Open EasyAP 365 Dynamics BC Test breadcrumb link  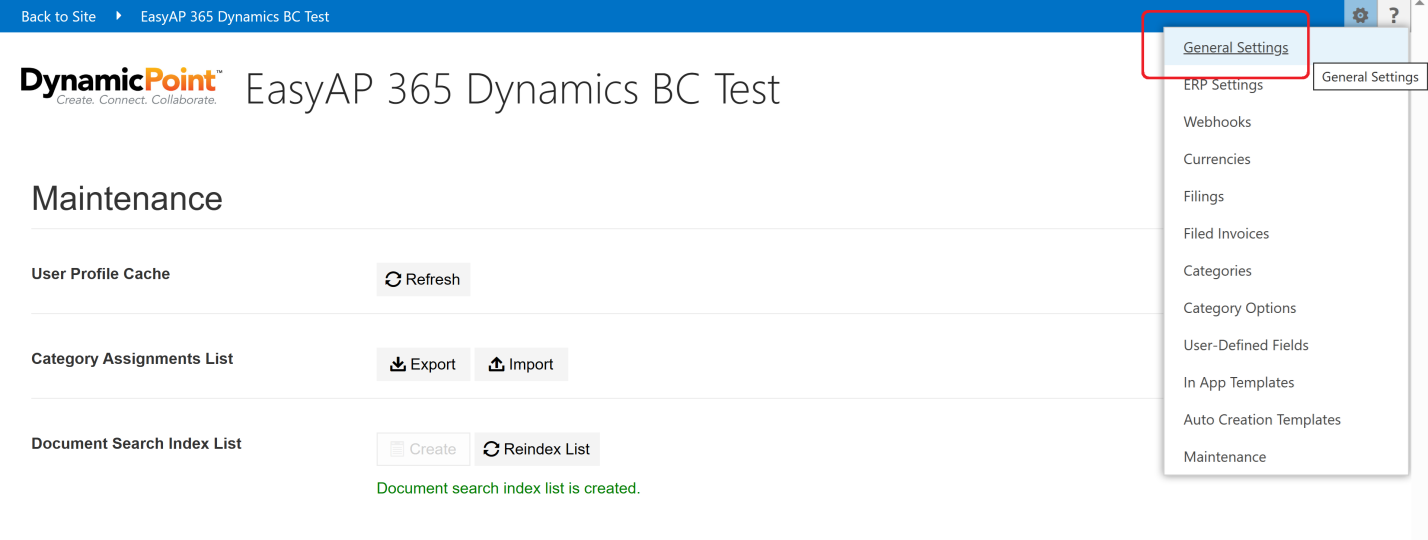point(235,16)
